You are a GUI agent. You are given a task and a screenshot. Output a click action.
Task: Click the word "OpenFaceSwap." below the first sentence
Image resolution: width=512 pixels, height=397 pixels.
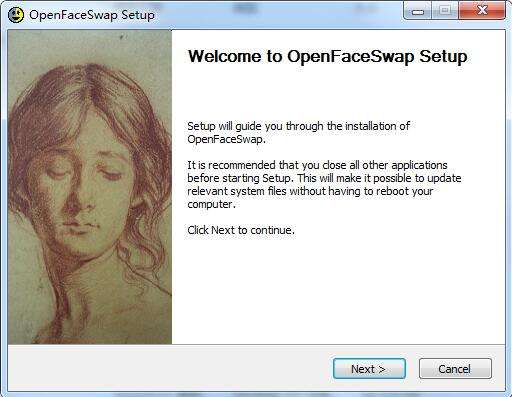(x=226, y=139)
